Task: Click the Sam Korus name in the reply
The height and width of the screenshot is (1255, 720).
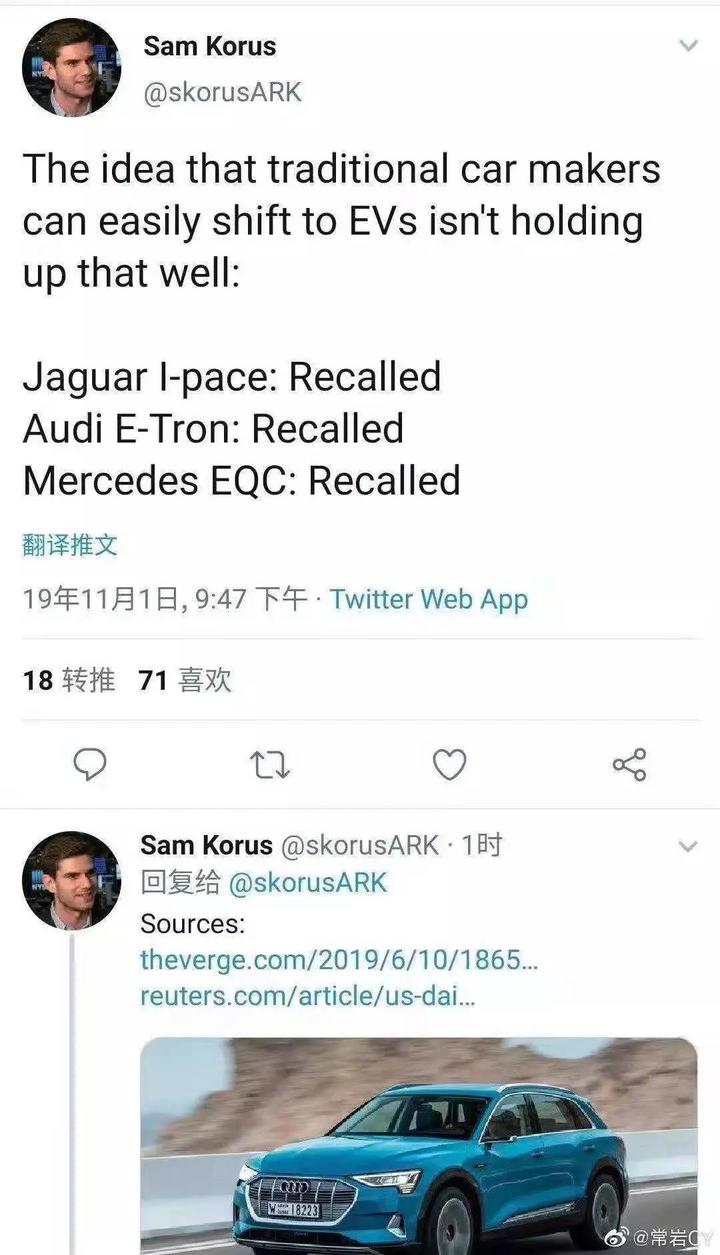Action: coord(206,845)
